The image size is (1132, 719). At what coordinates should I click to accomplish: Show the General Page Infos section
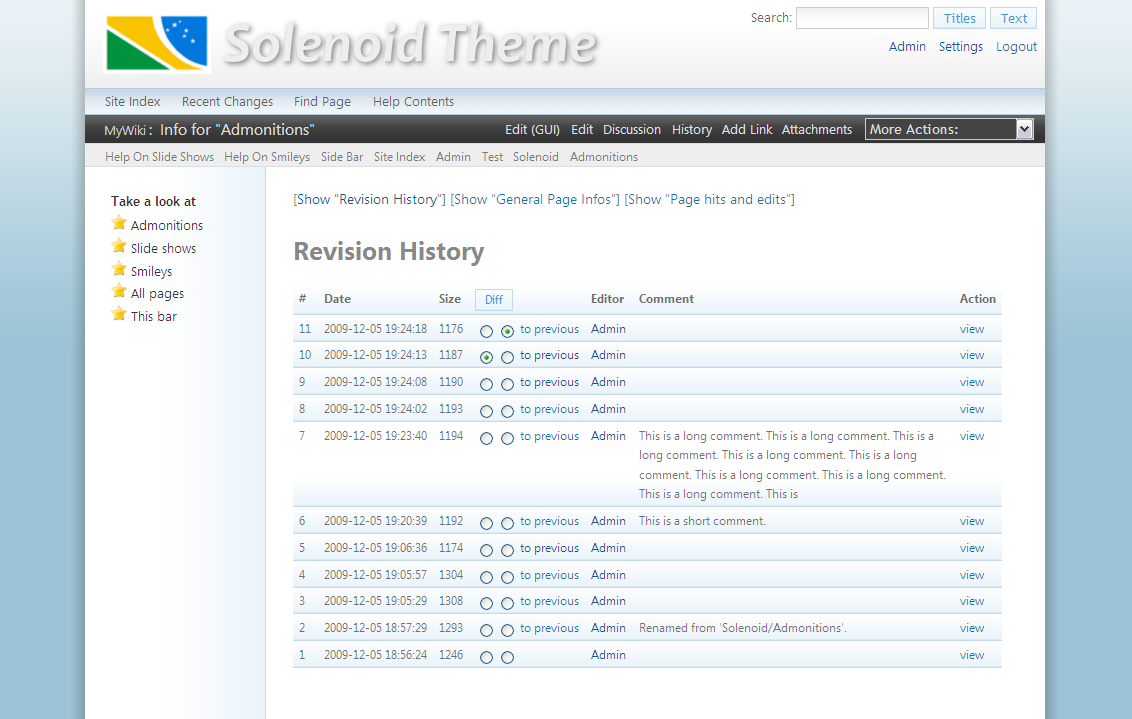pos(535,199)
